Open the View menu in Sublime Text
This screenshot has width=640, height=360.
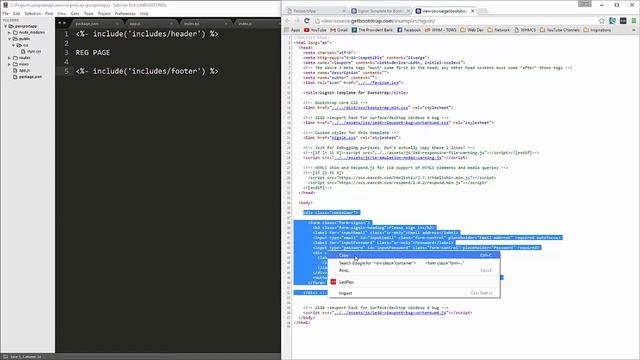(x=62, y=13)
